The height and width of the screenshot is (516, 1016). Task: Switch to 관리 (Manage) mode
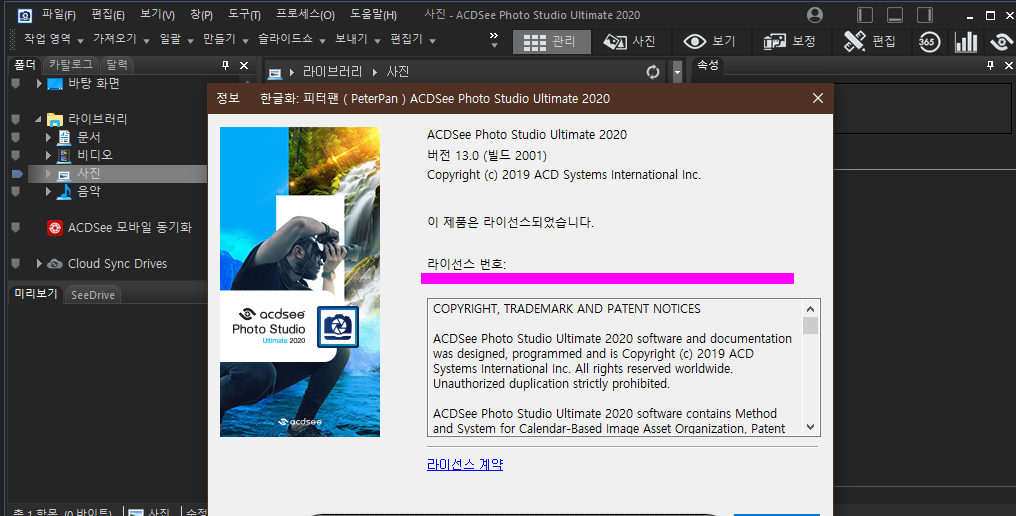(552, 42)
